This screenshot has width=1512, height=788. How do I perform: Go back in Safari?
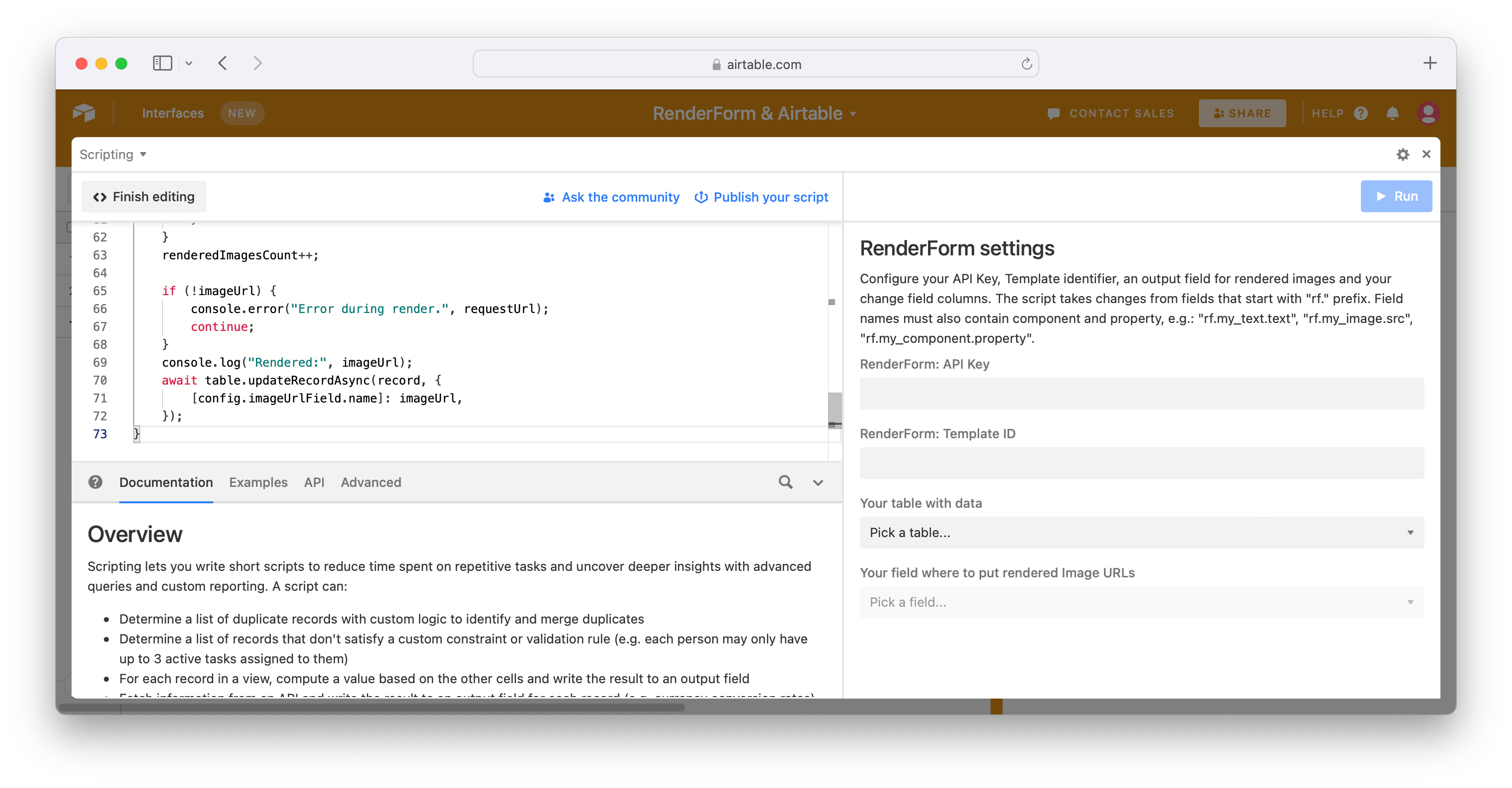pyautogui.click(x=223, y=64)
